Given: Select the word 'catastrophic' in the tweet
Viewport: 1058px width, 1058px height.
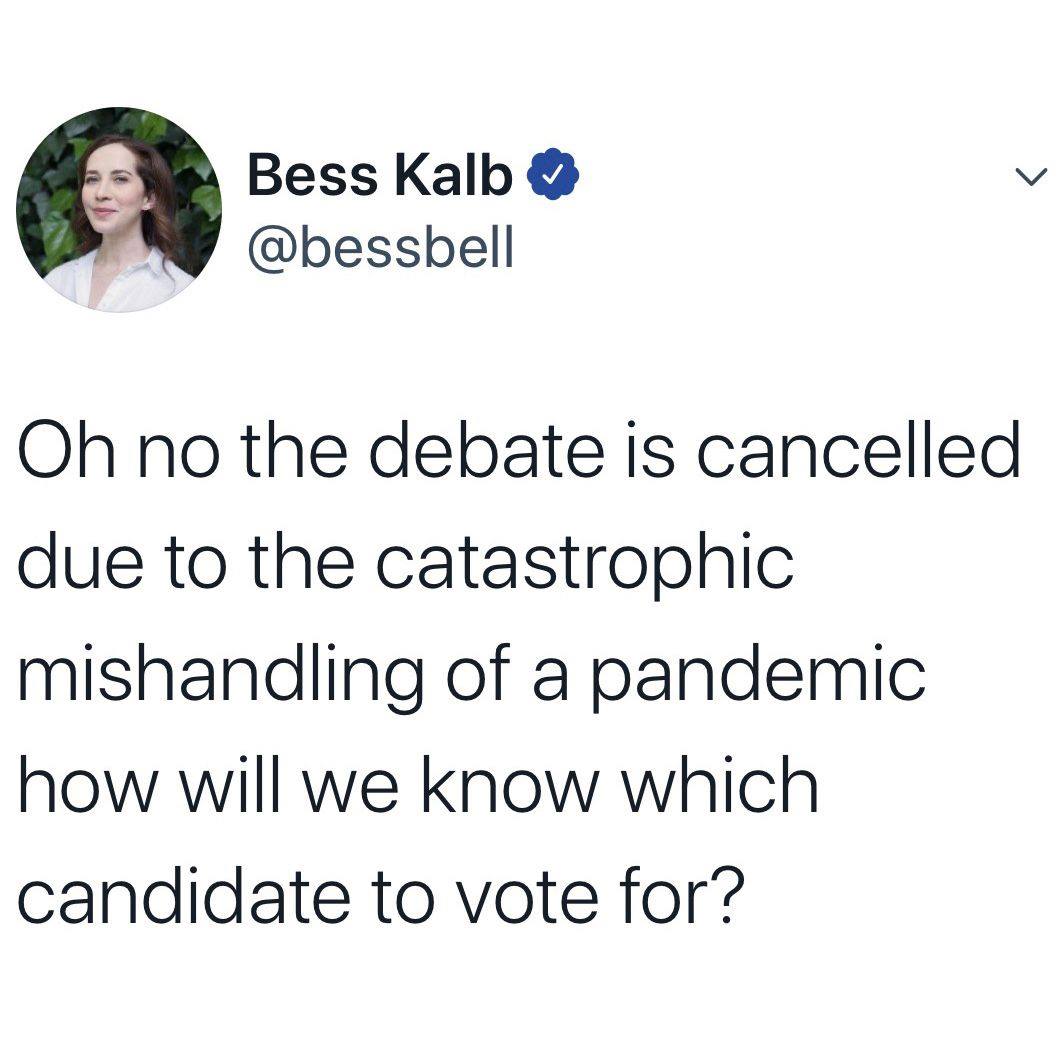Looking at the screenshot, I should pos(585,562).
